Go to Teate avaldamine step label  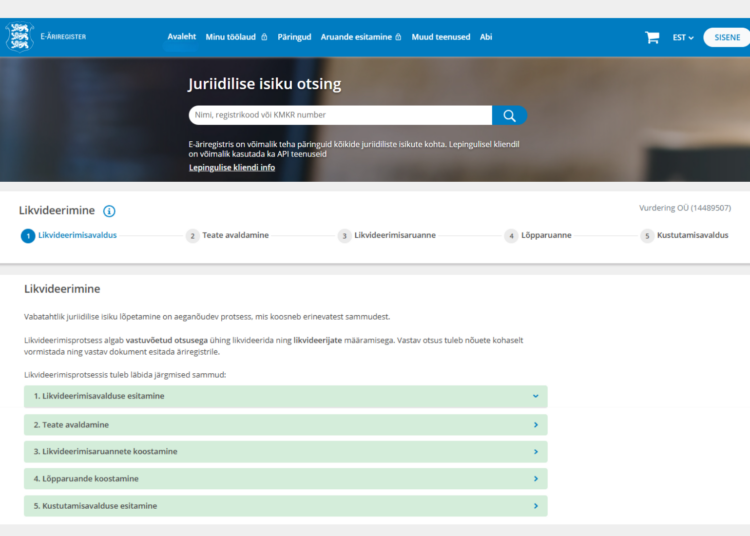coord(235,235)
